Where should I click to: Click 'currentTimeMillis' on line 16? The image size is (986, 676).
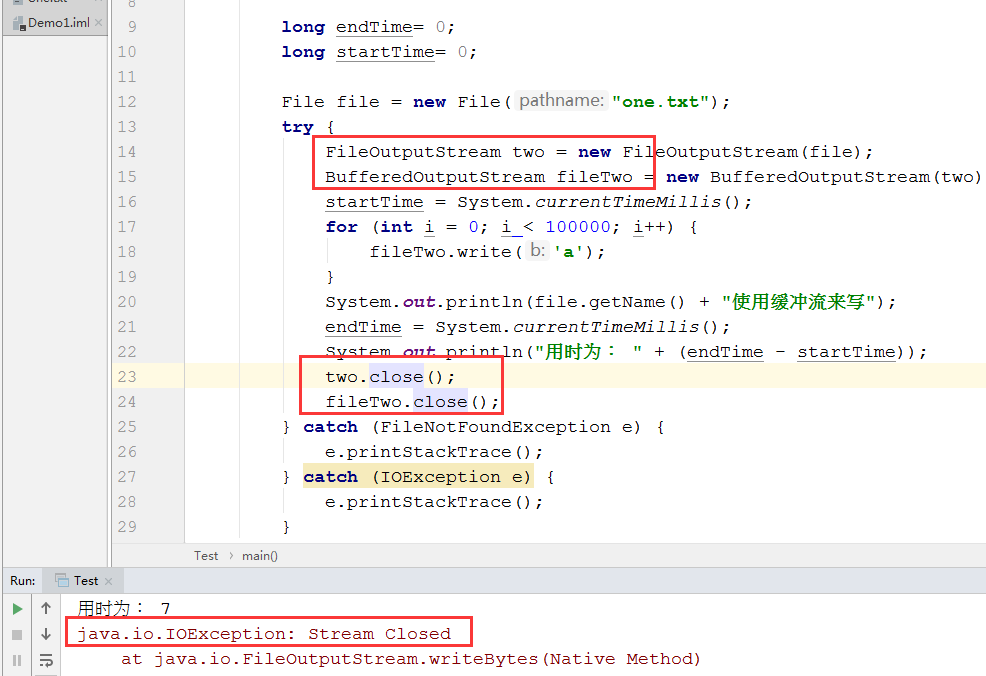628,202
